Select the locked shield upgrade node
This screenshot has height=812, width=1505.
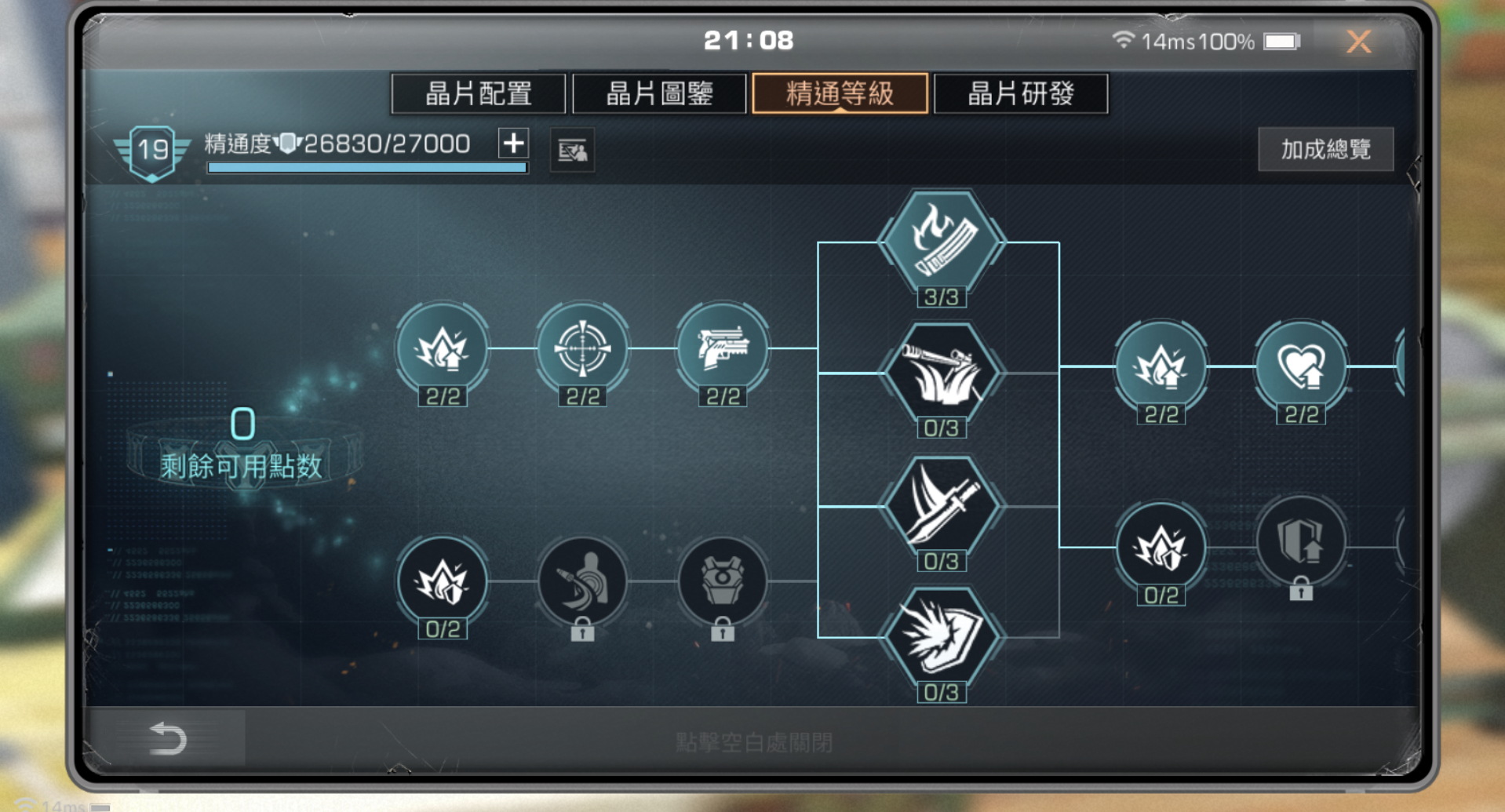(x=1301, y=541)
